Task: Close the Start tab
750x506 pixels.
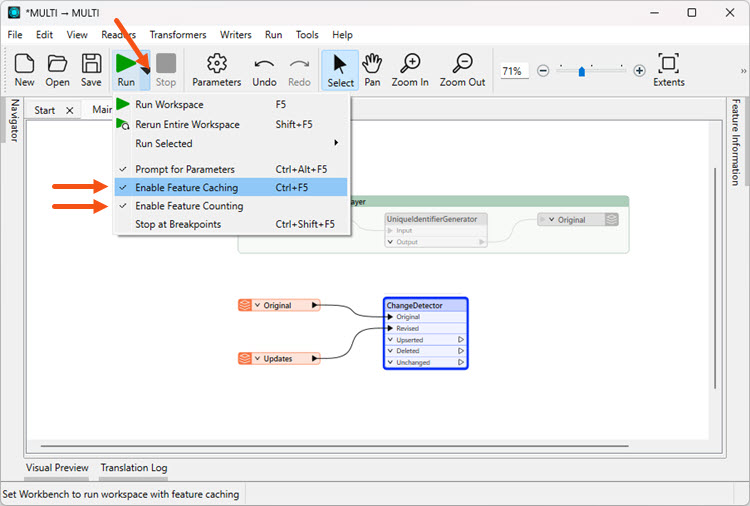Action: click(x=70, y=110)
